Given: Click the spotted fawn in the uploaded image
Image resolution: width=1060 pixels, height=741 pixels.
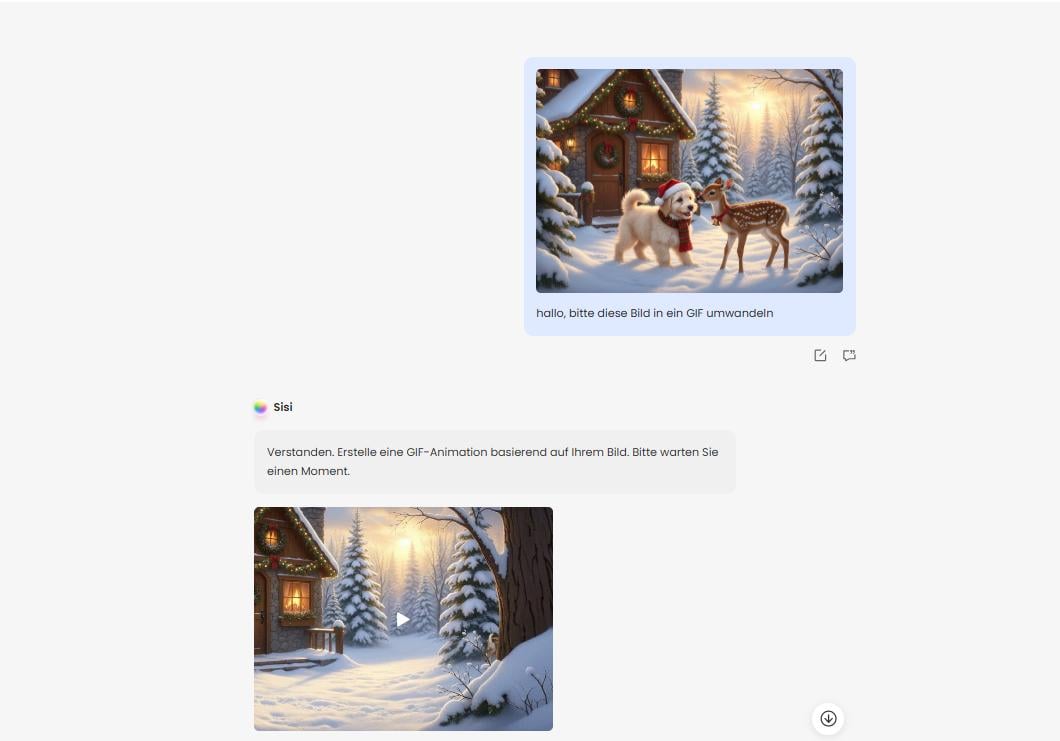Looking at the screenshot, I should [744, 222].
